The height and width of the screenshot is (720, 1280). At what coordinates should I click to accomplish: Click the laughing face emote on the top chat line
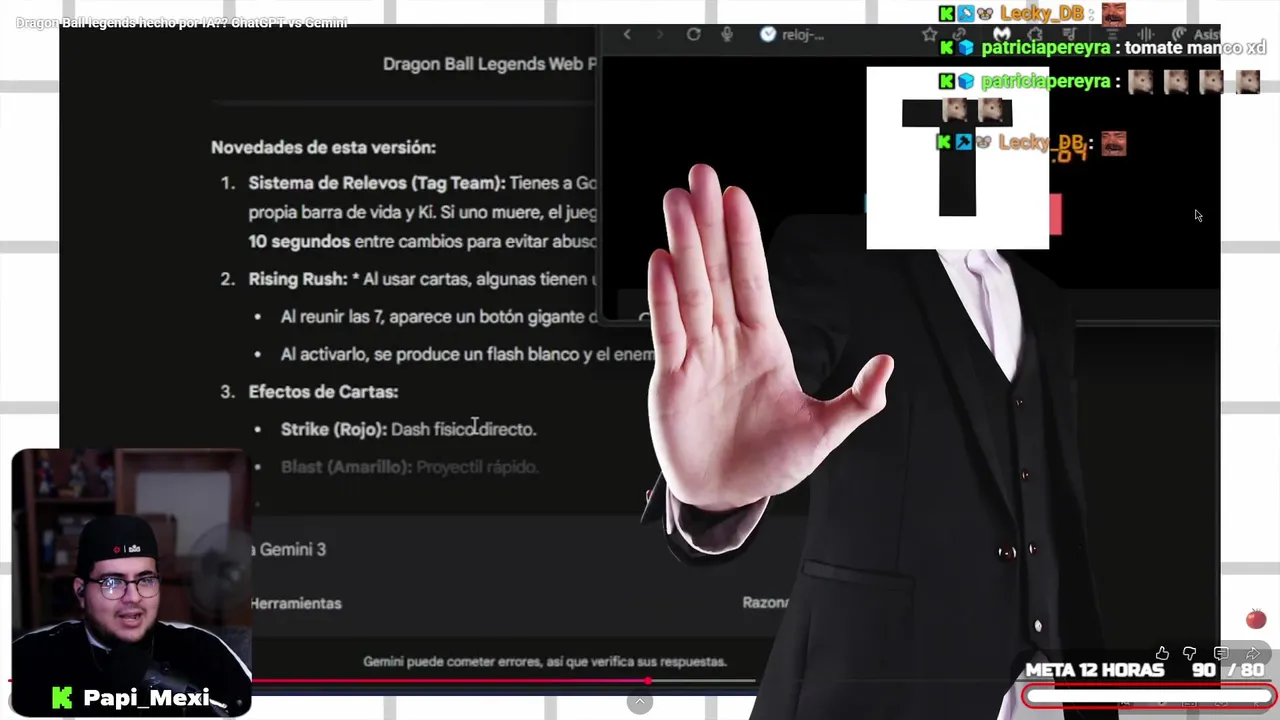point(1113,14)
